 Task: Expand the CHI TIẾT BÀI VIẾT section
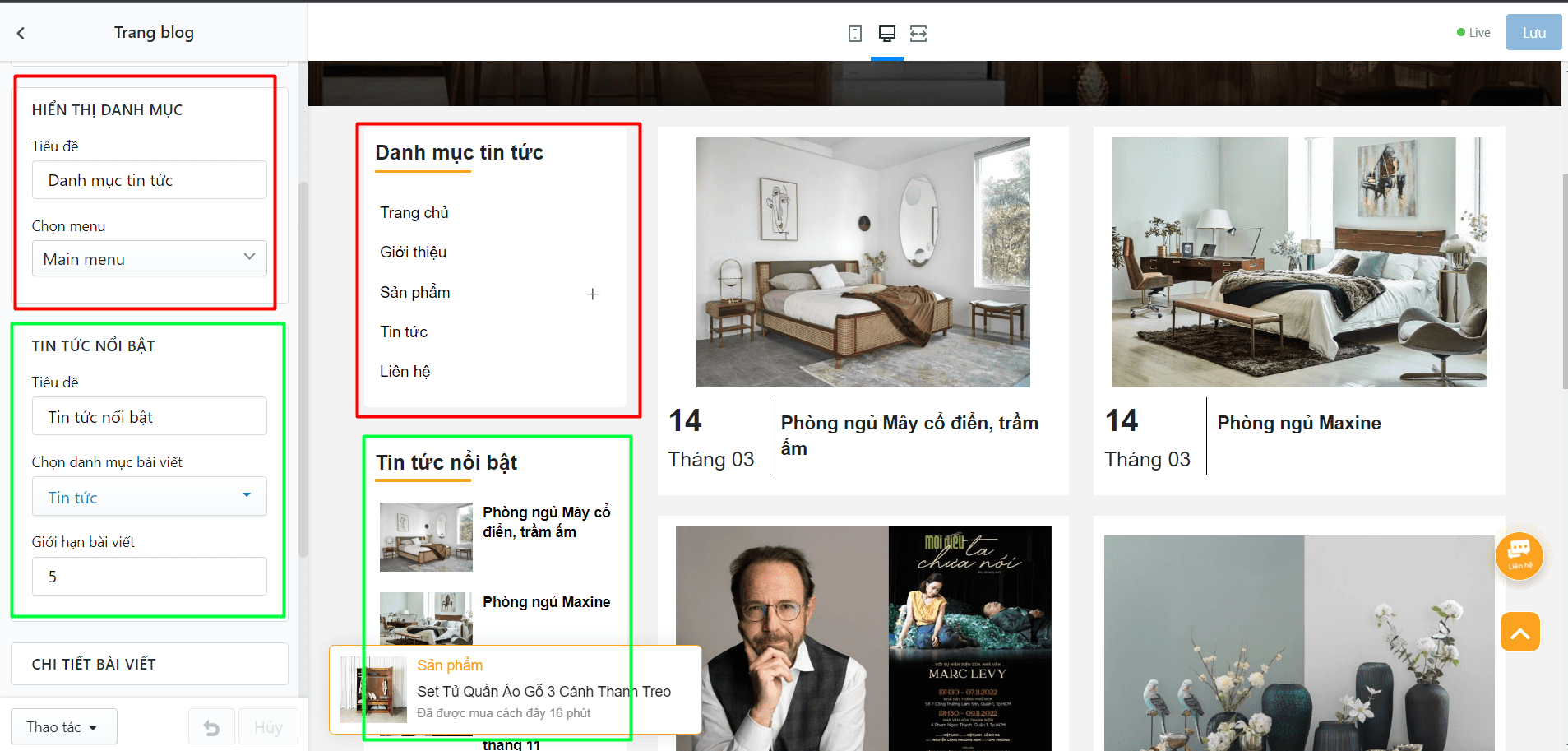(150, 664)
